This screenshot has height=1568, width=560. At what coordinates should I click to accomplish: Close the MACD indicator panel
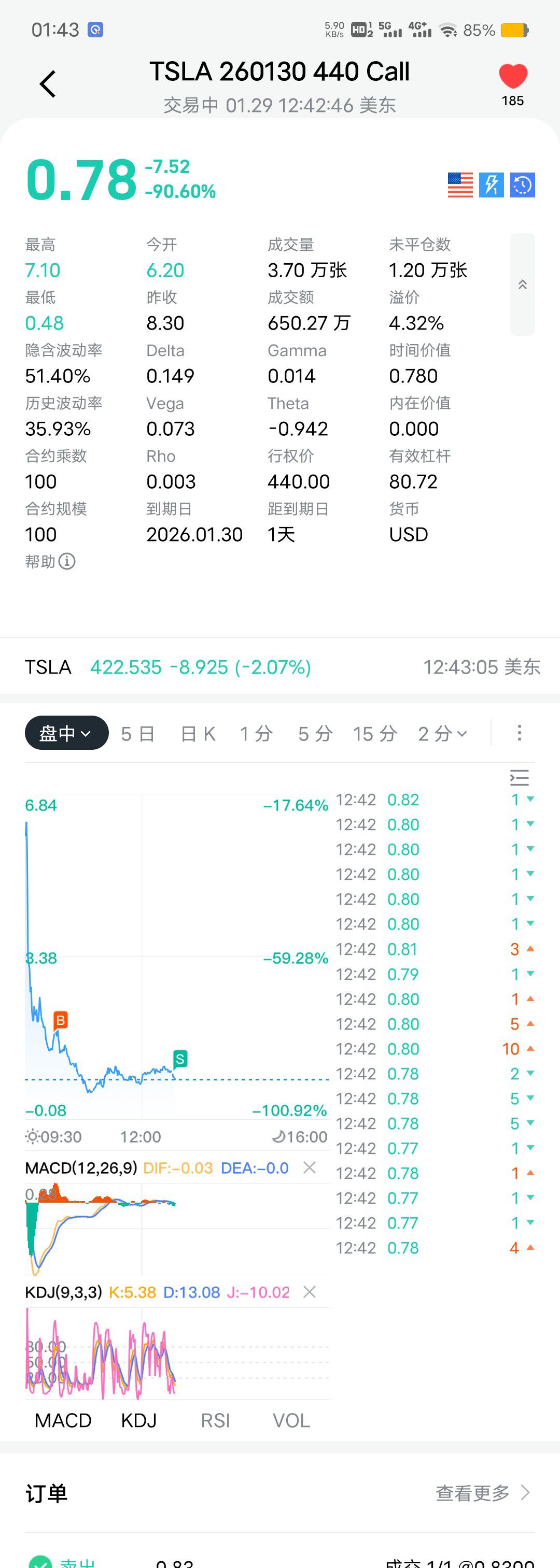tap(310, 1167)
